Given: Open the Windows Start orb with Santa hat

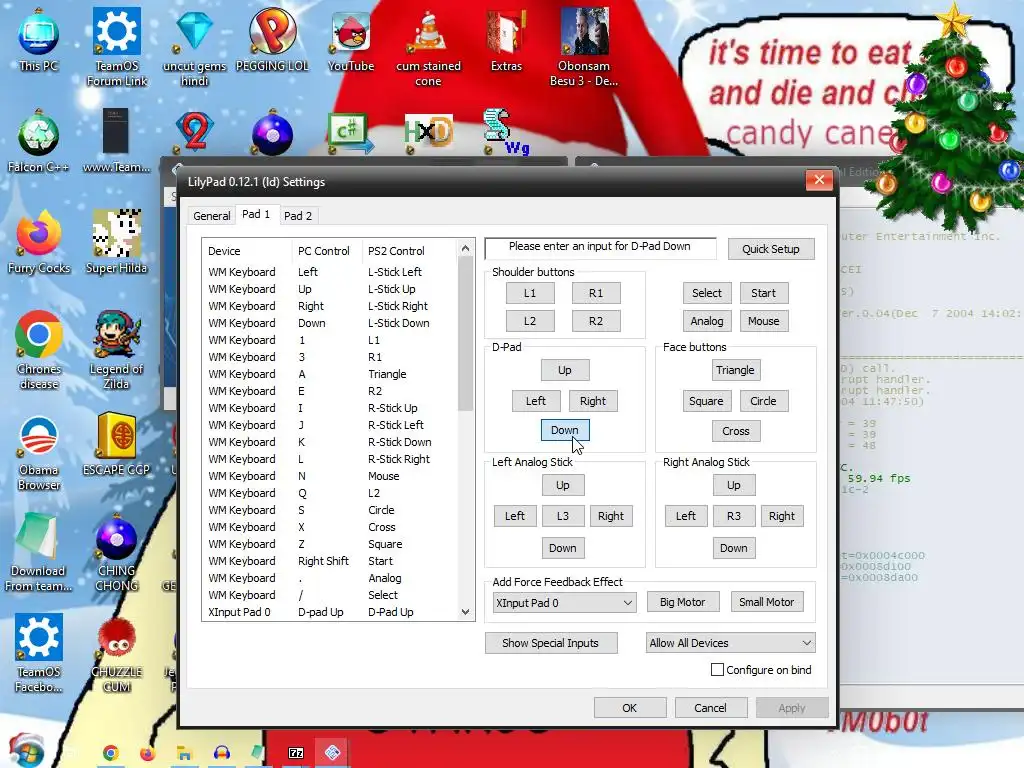Looking at the screenshot, I should [25, 750].
